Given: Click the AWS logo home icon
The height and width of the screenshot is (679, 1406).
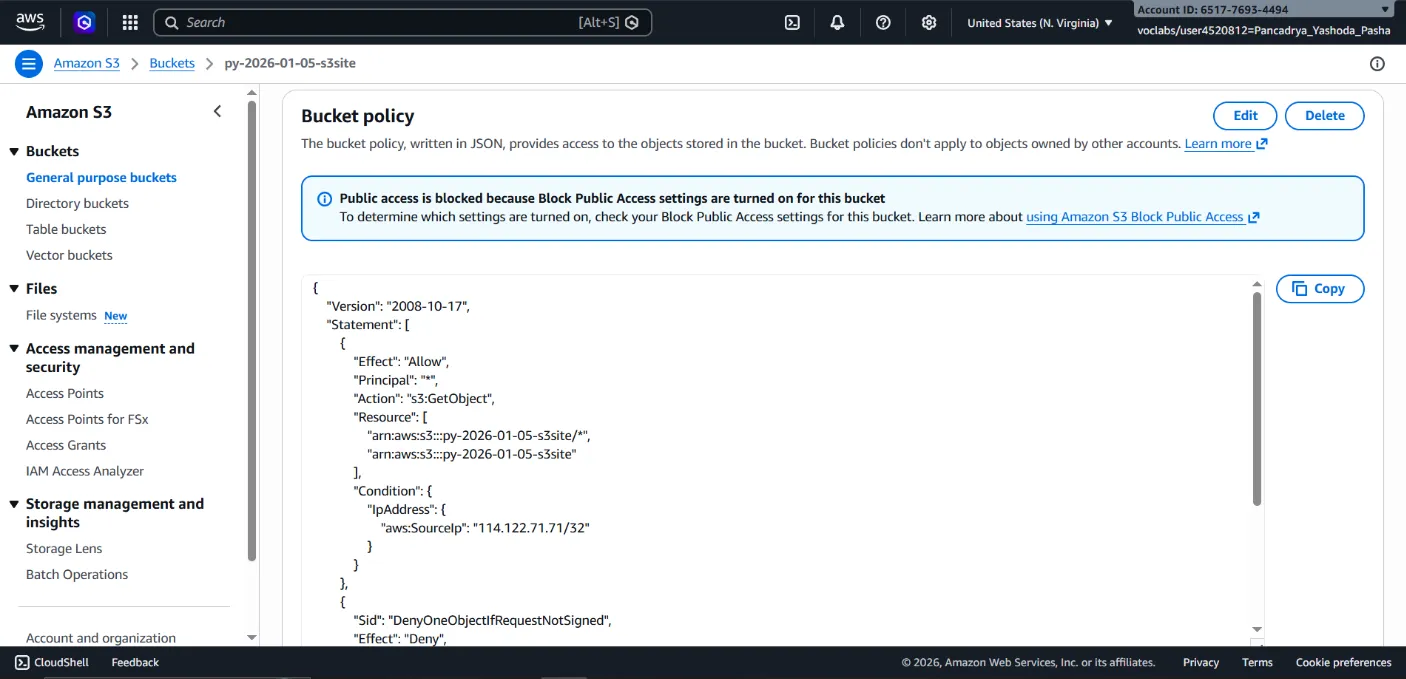Looking at the screenshot, I should tap(30, 22).
